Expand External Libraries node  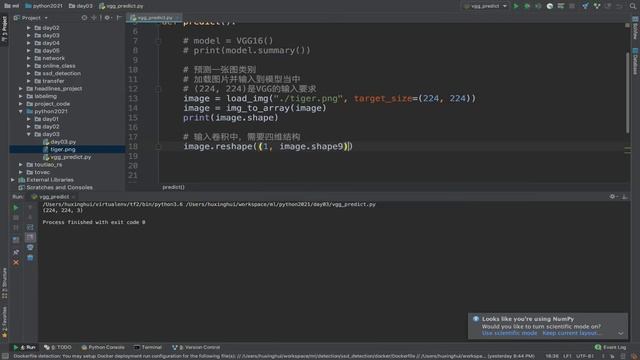[x=13, y=180]
